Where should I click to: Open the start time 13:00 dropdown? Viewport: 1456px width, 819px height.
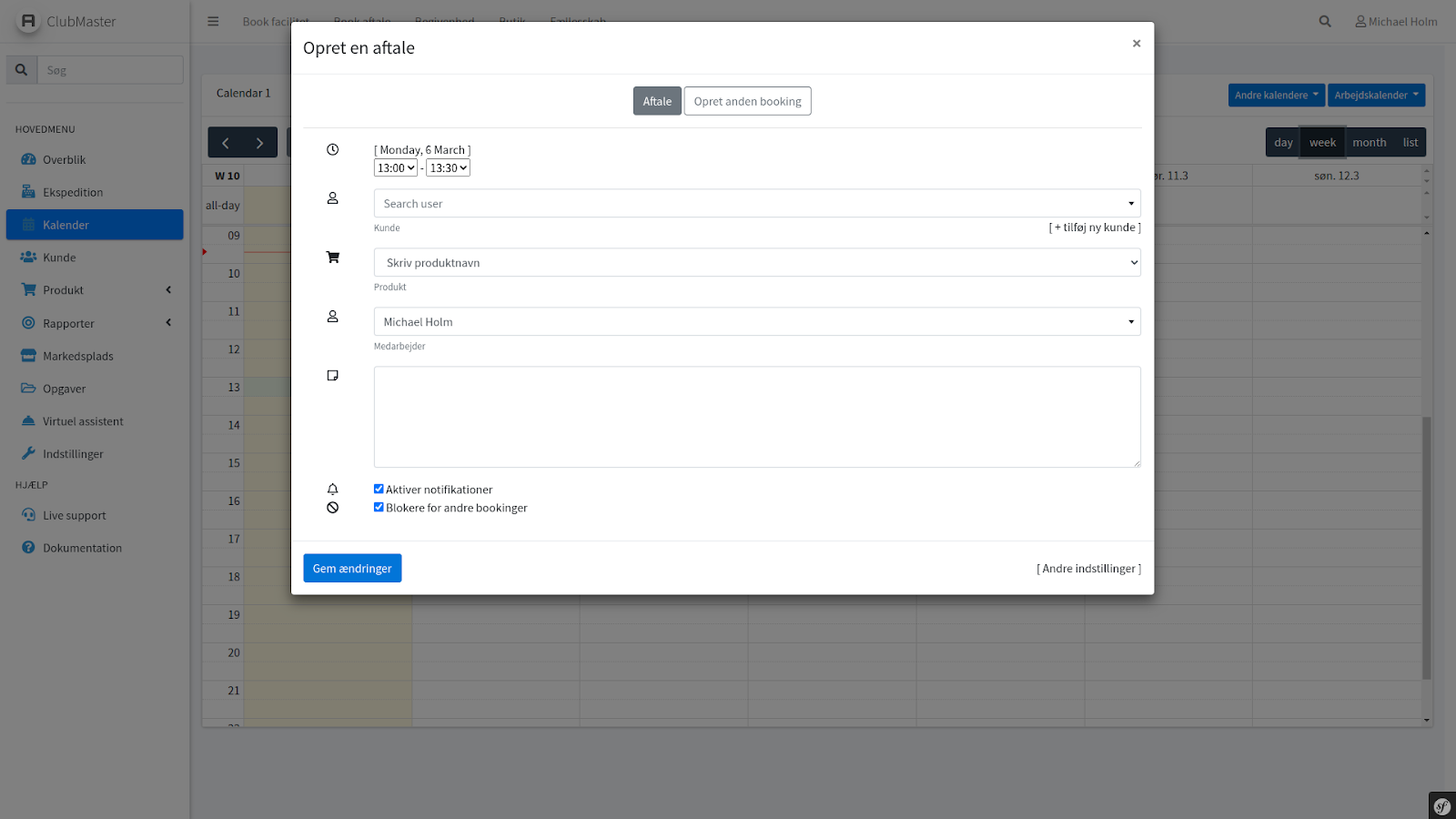point(396,168)
